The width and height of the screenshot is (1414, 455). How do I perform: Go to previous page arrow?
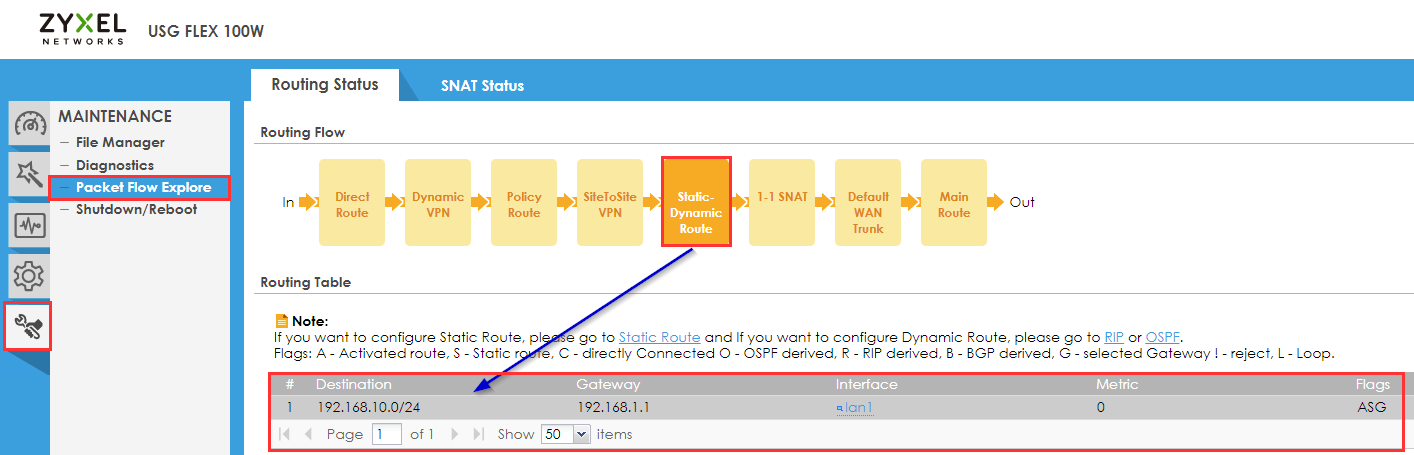[308, 434]
